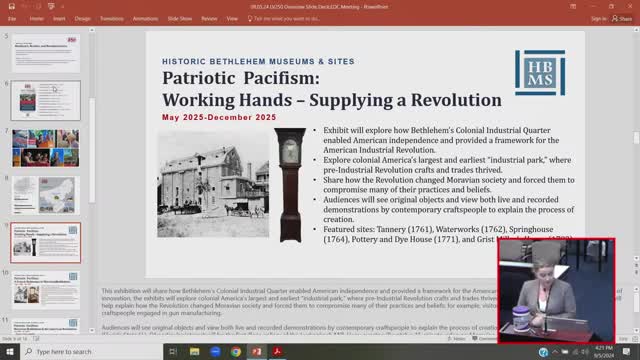Click the Save icon in Quick Access Toolbar
640x360 pixels.
12,6
